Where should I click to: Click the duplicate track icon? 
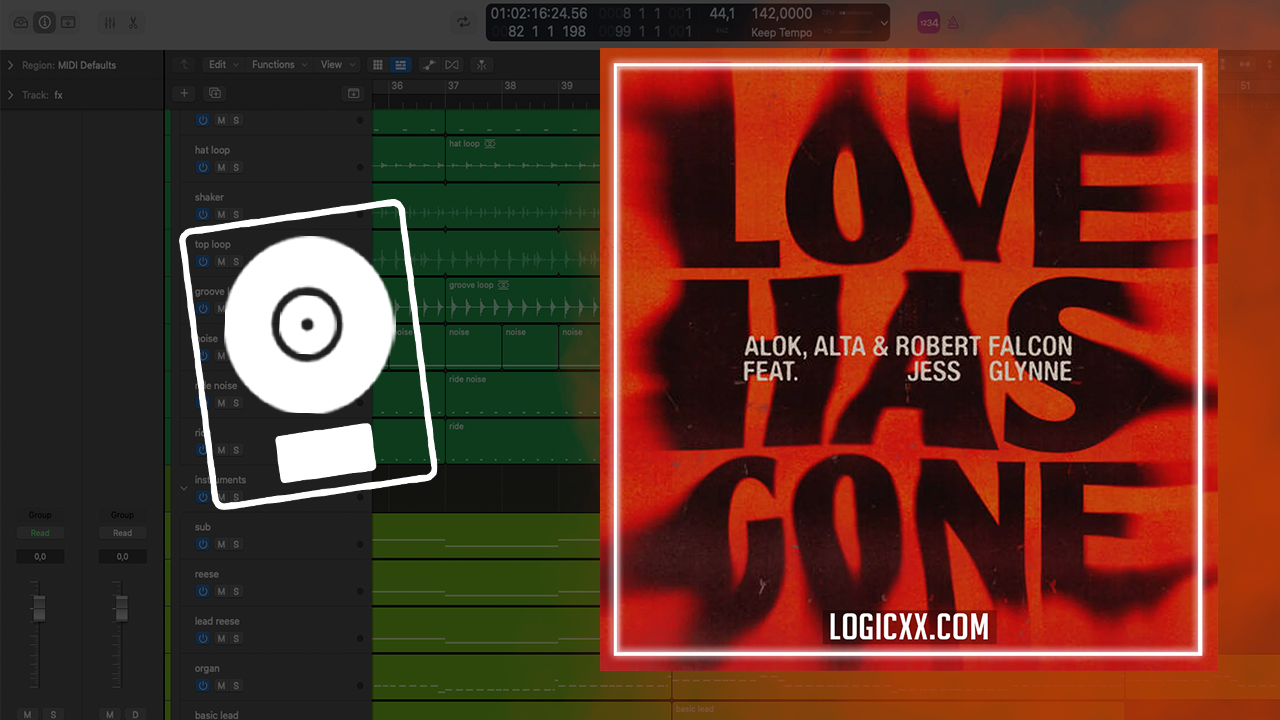point(213,93)
